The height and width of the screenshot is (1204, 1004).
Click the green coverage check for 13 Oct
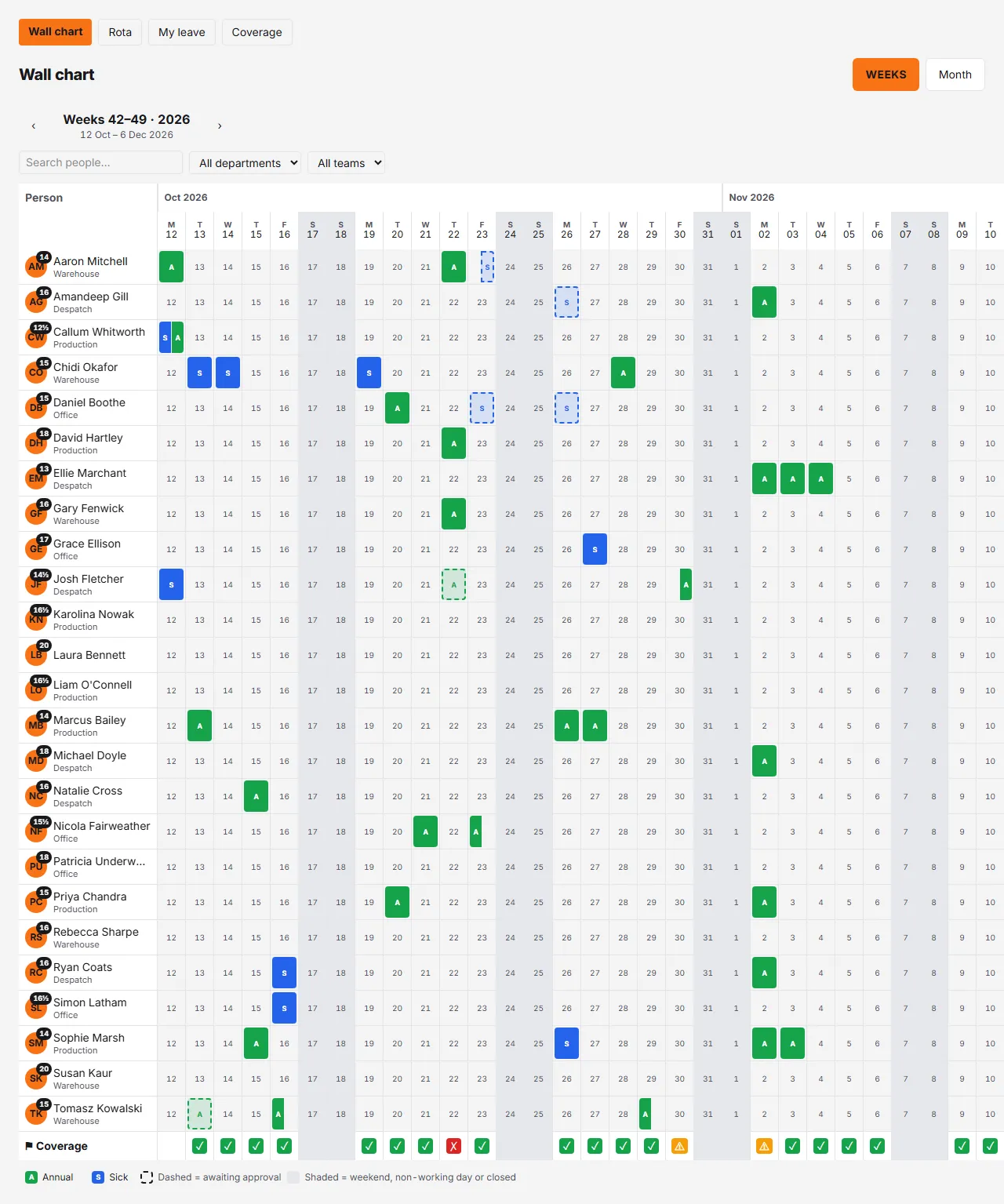pyautogui.click(x=199, y=1146)
